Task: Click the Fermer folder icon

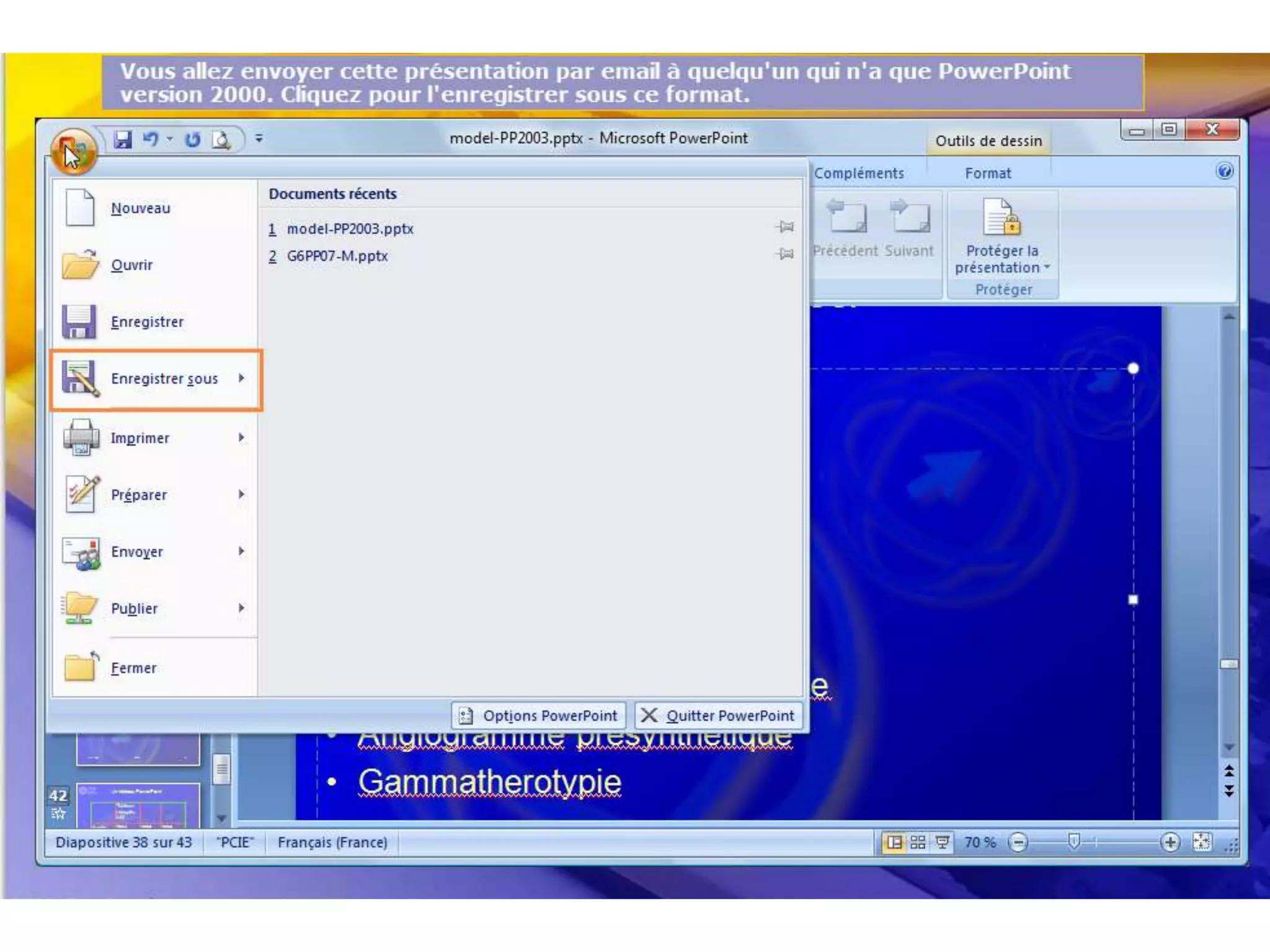Action: pos(81,666)
